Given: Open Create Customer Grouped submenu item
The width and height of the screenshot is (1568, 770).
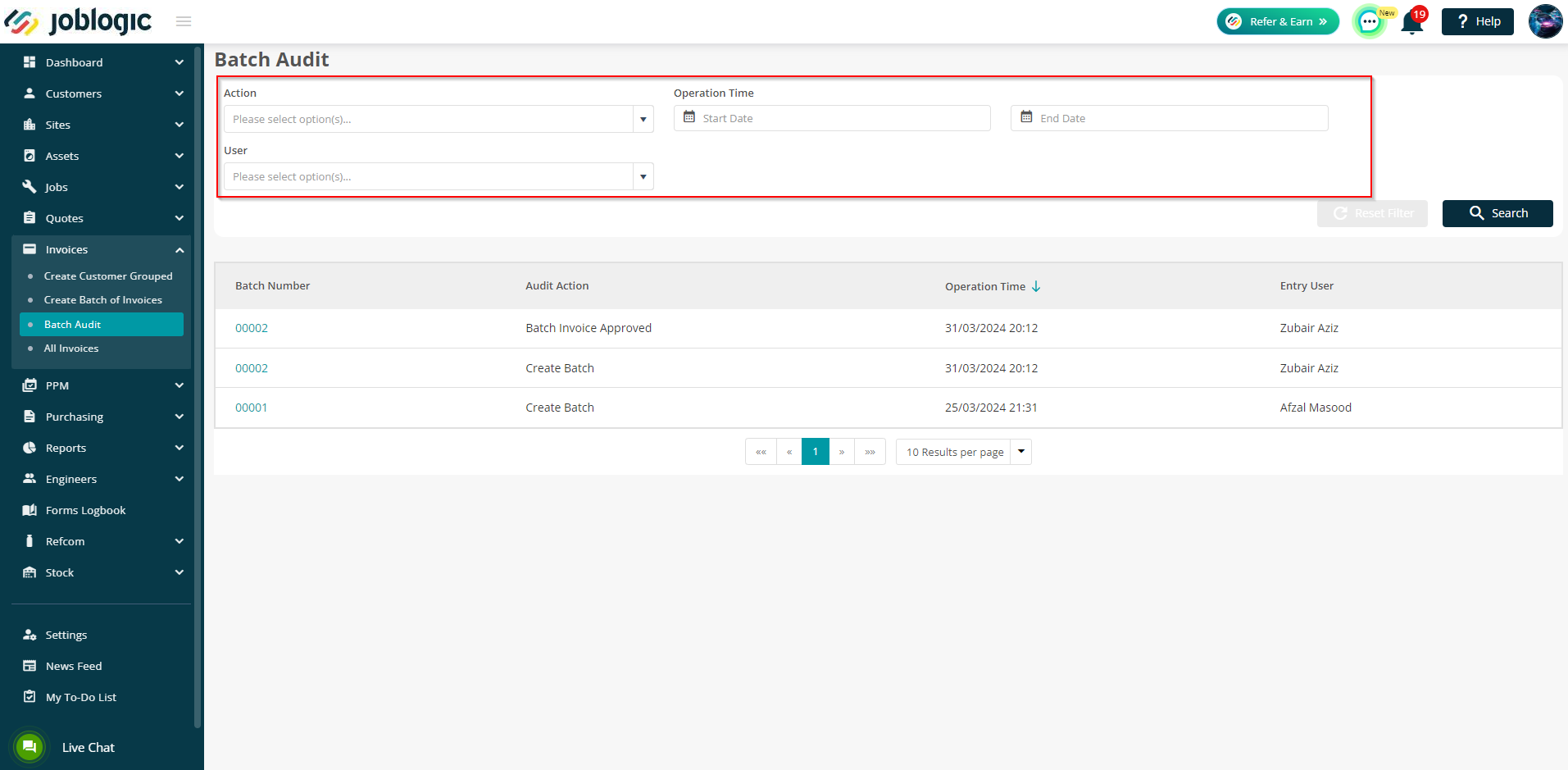Looking at the screenshot, I should (x=108, y=276).
